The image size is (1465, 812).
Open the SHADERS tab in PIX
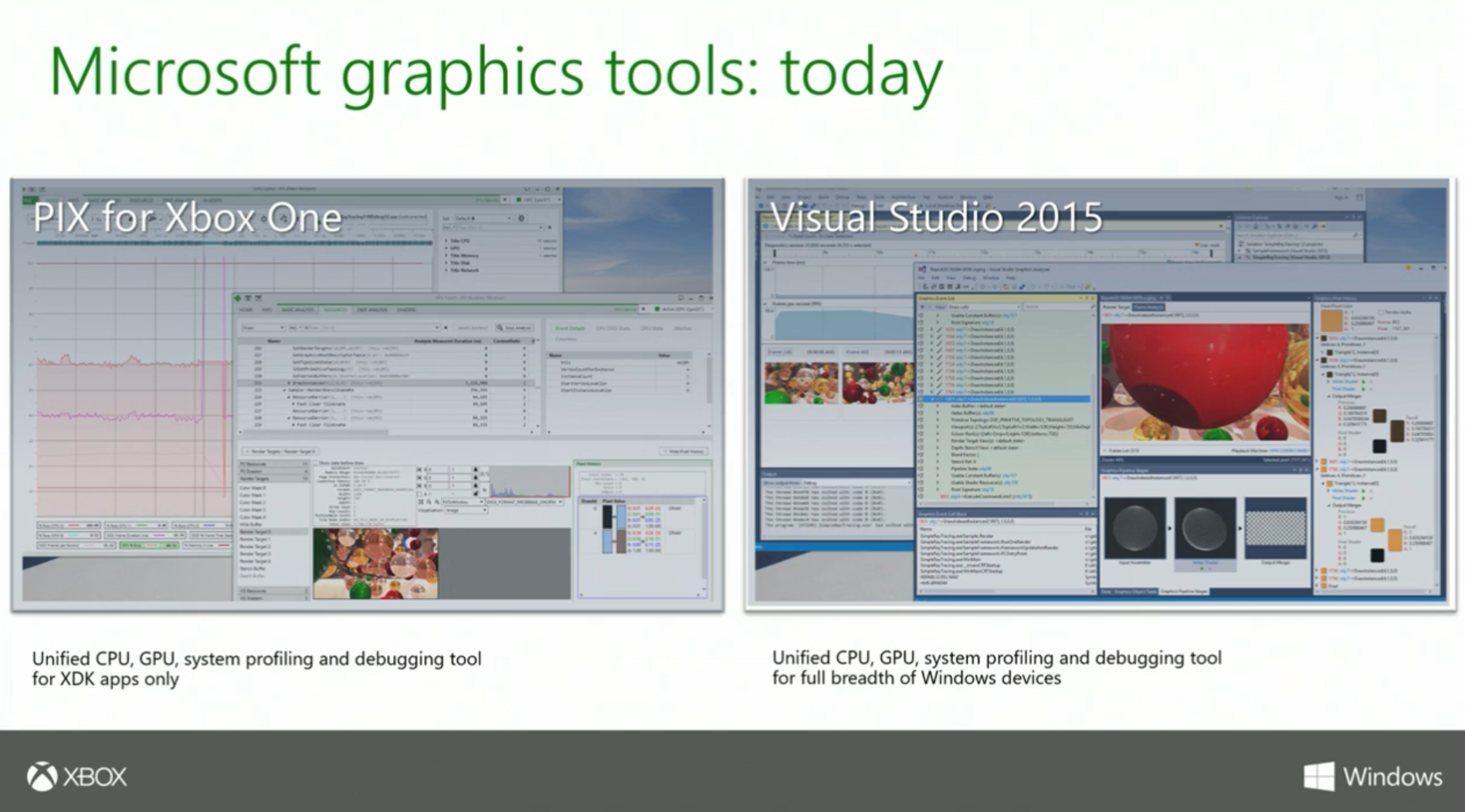(x=406, y=310)
